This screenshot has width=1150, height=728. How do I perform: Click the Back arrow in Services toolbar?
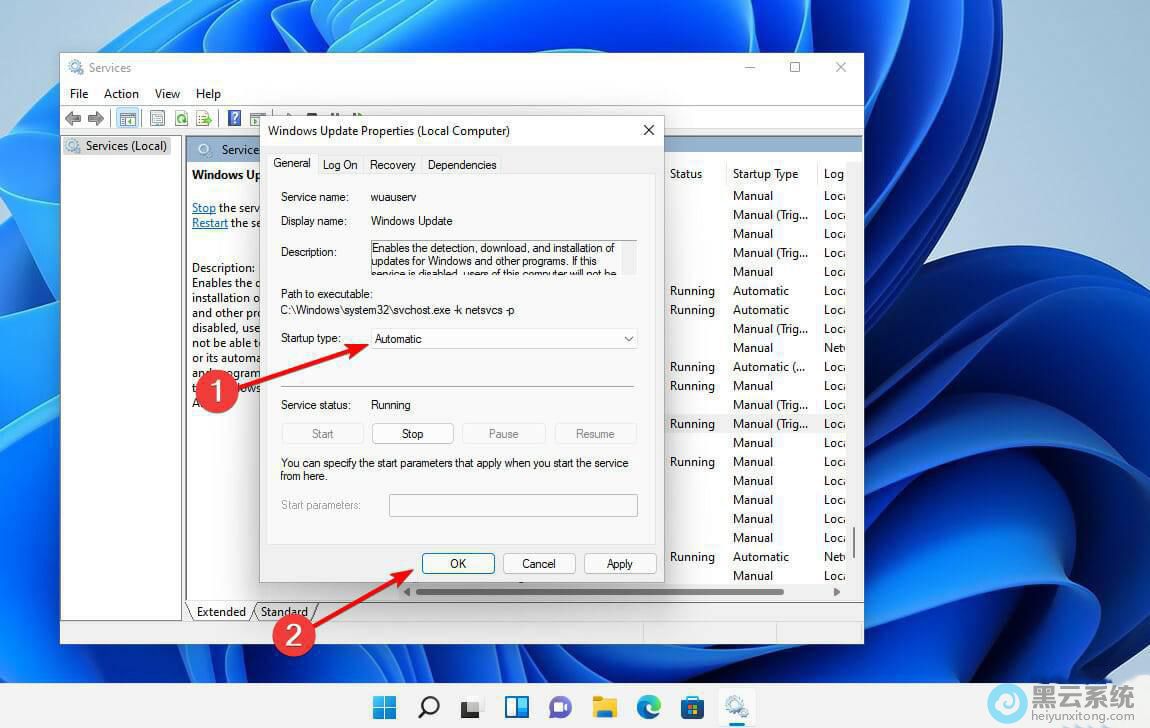(x=73, y=119)
